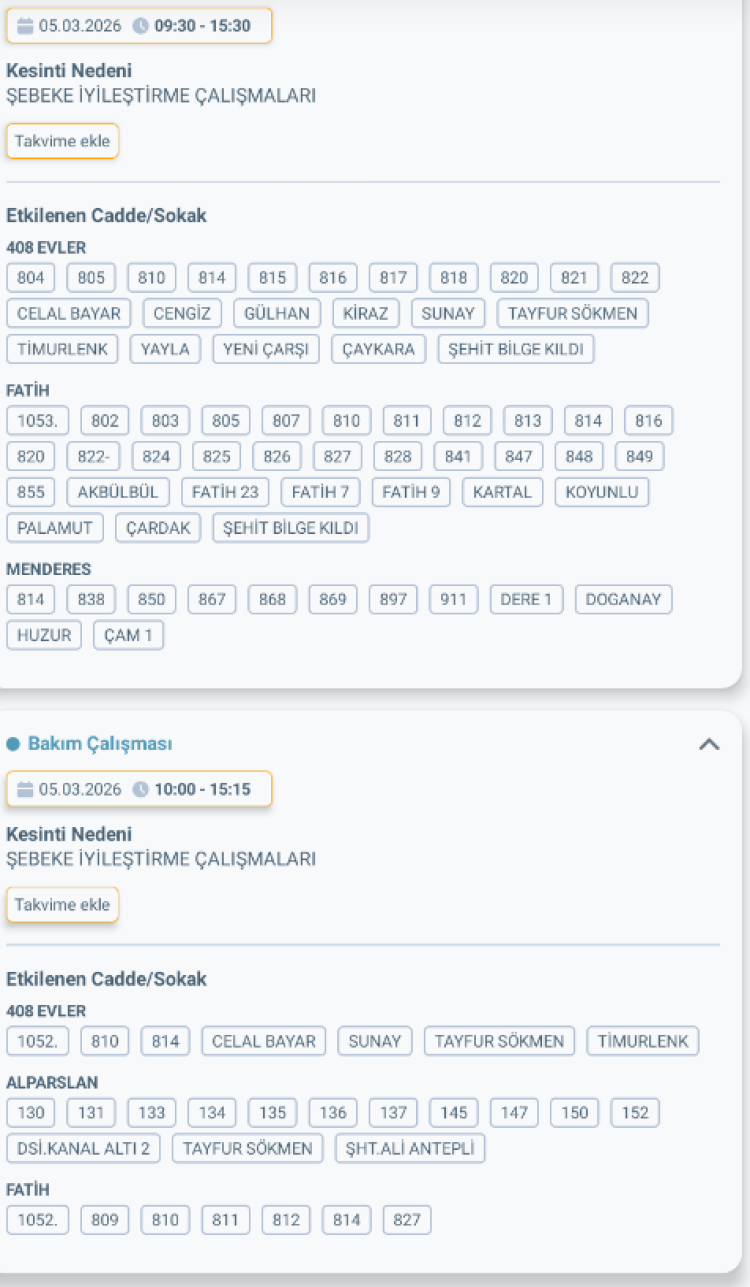Tap the ÇAM 1 street tag
This screenshot has height=1287, width=750.
(x=128, y=635)
